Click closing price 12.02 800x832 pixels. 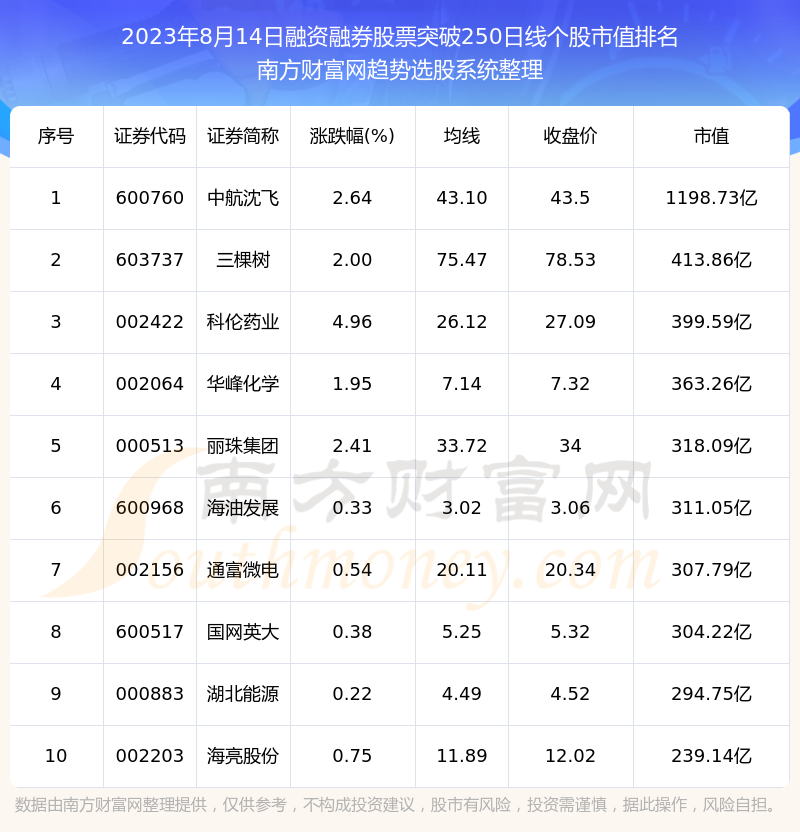click(570, 756)
